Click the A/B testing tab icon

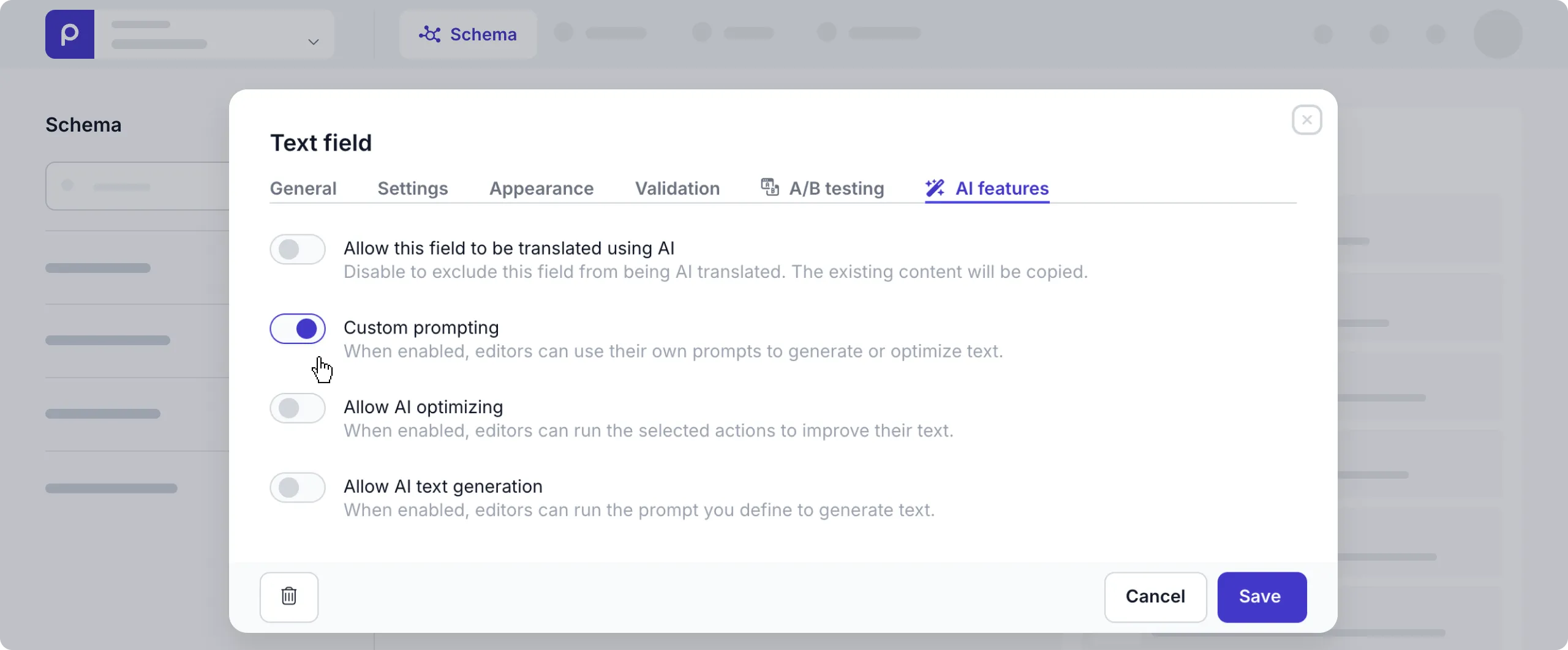point(770,187)
